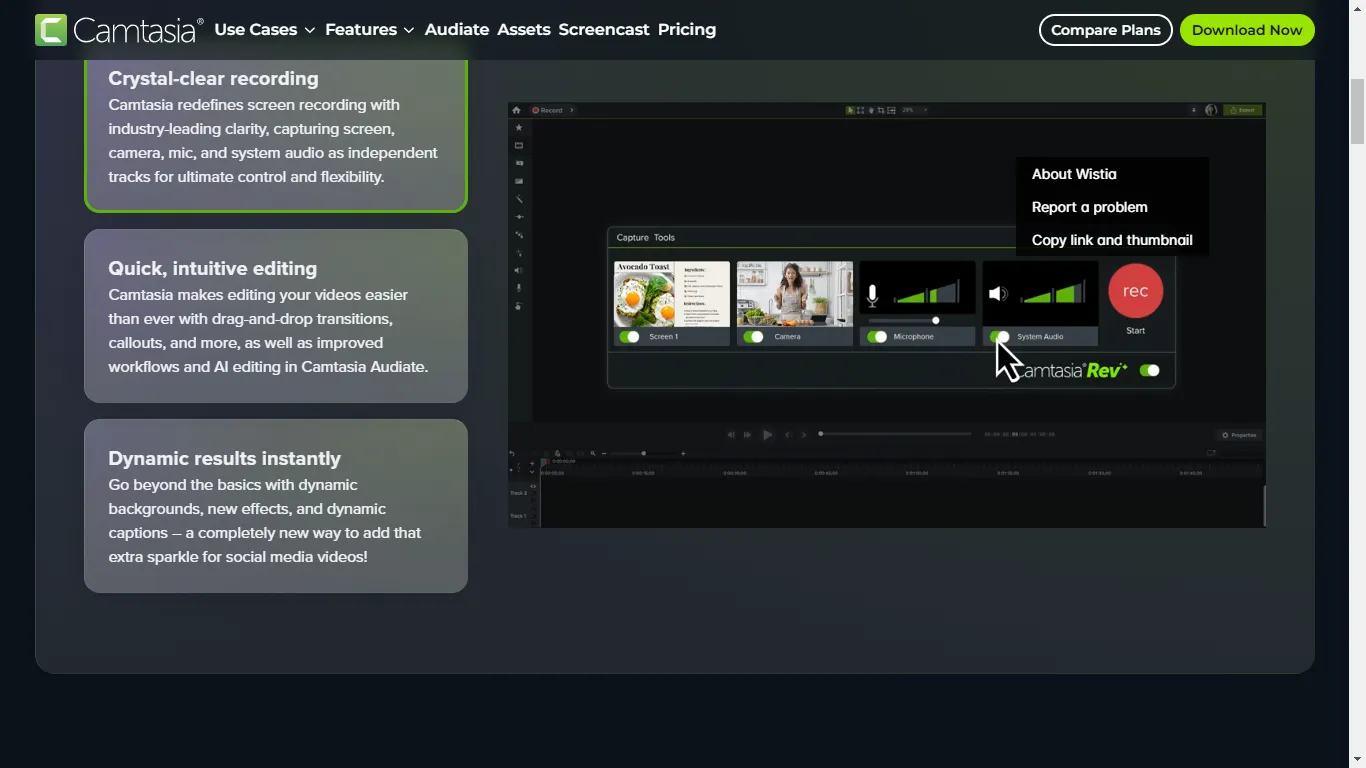Click the Track 1 label
1366x768 pixels.
click(518, 516)
